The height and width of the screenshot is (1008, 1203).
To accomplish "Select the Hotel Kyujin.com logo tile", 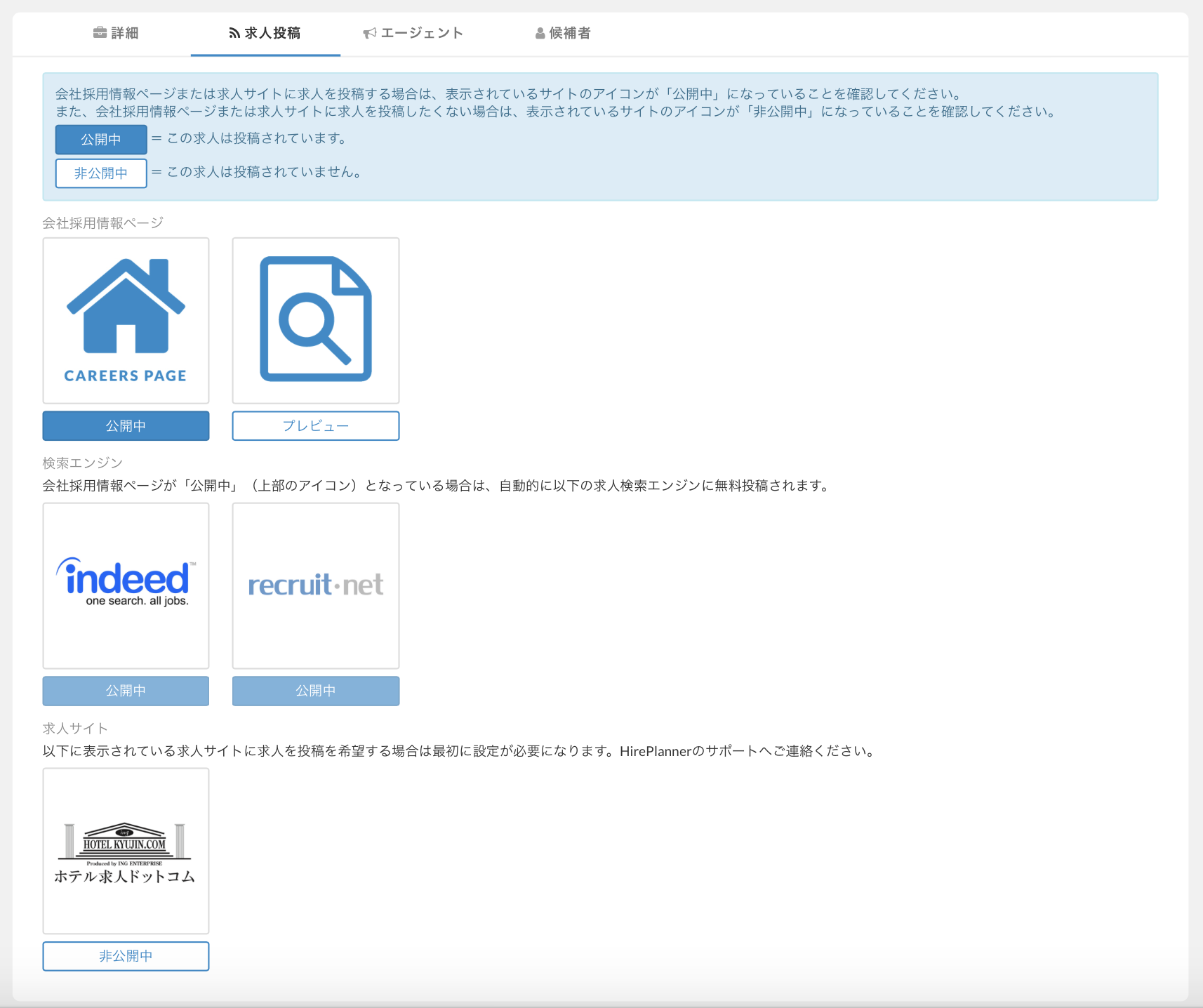I will 126,850.
